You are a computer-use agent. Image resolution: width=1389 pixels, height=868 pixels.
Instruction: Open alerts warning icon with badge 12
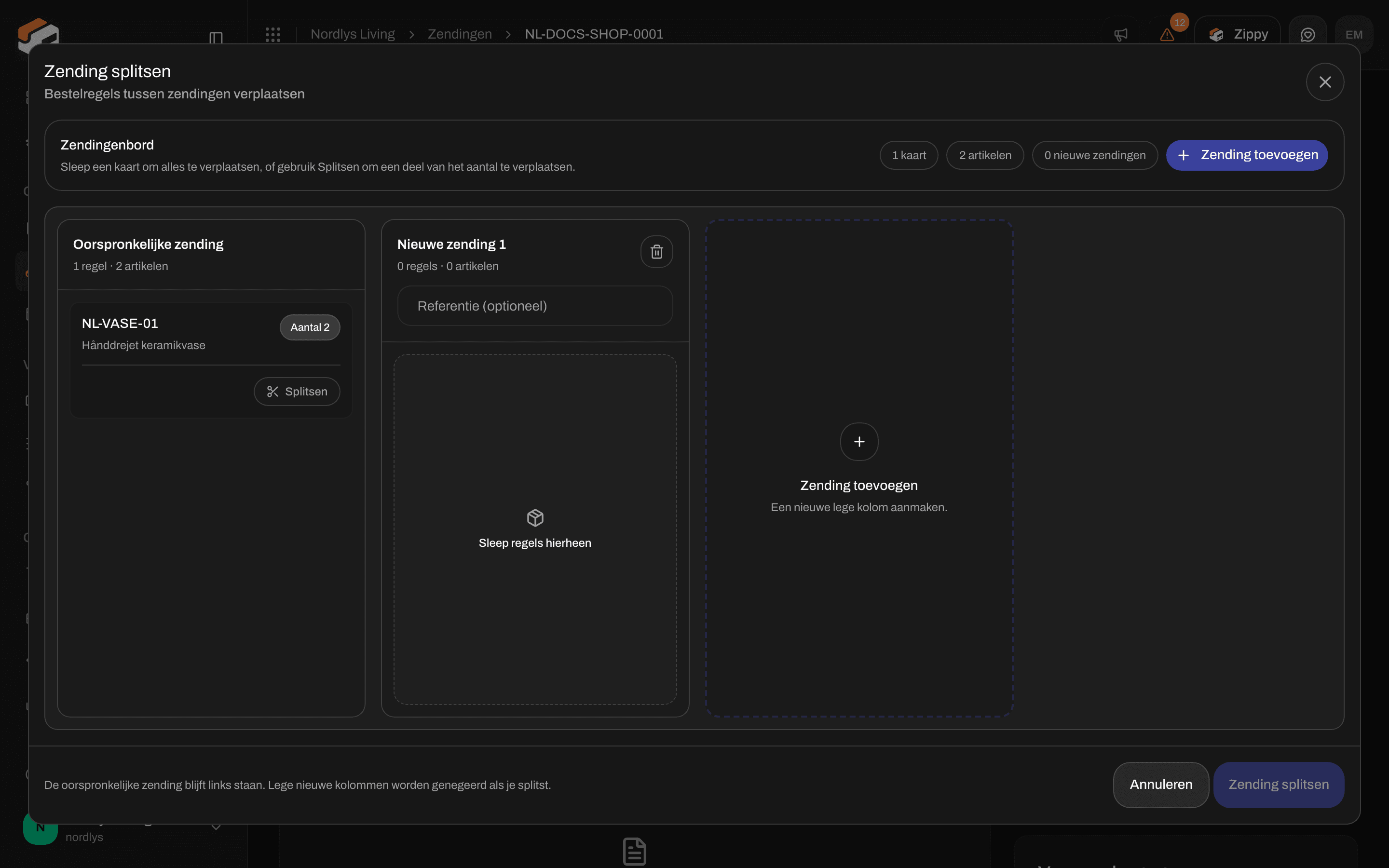click(1167, 35)
